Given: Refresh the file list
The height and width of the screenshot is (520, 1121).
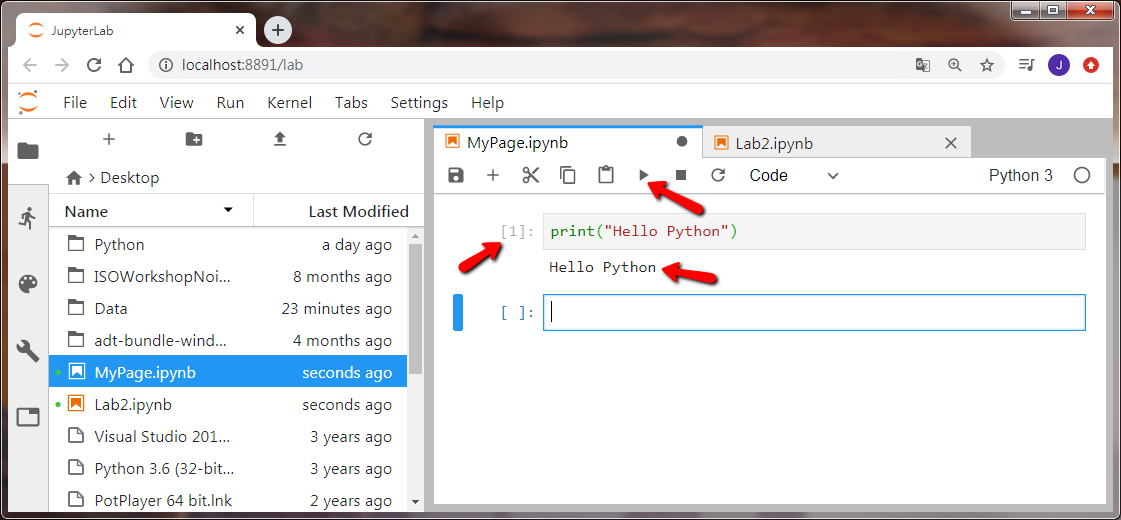Looking at the screenshot, I should [x=365, y=139].
